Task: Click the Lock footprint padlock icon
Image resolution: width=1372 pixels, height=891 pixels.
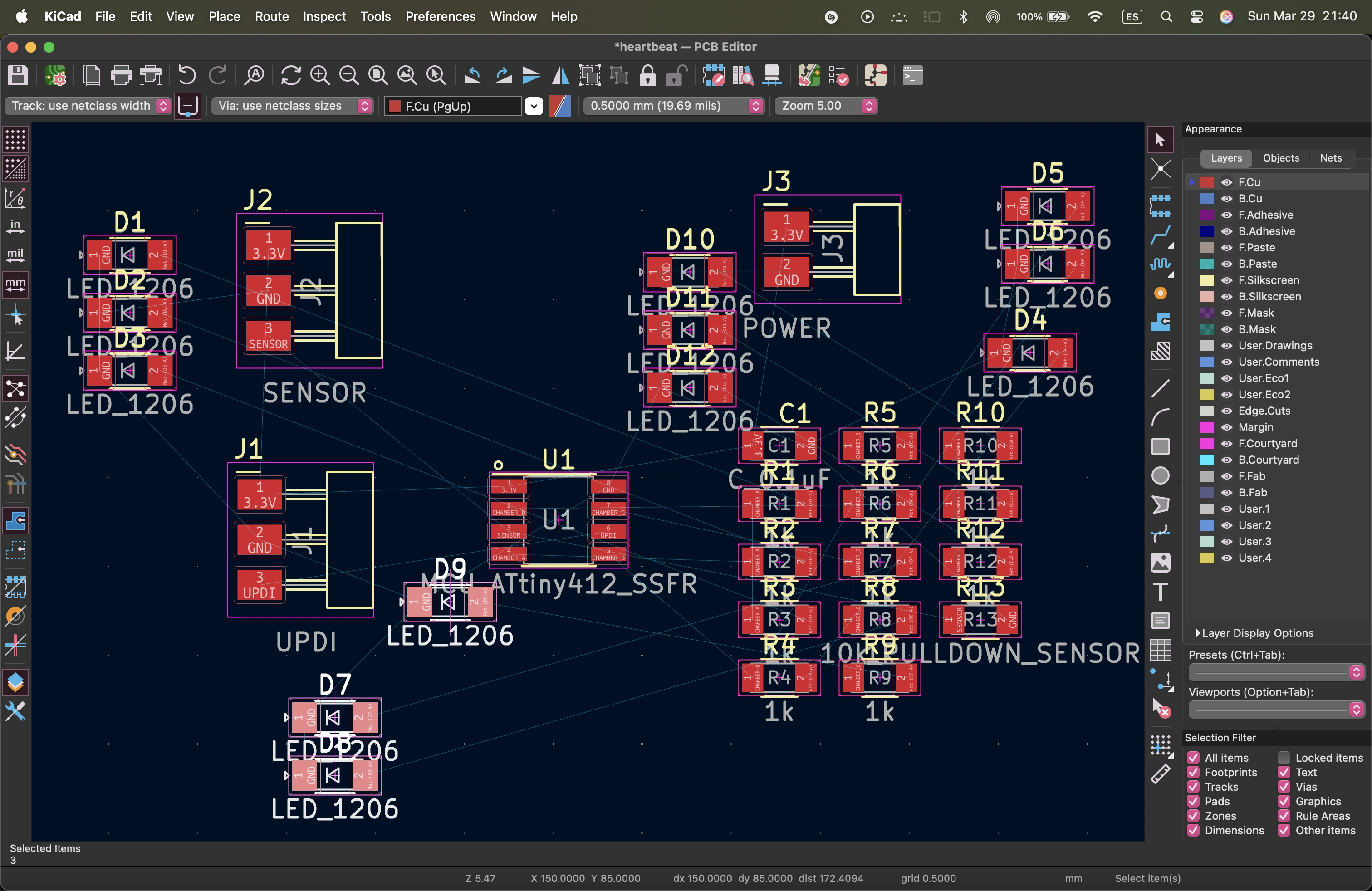Action: point(648,75)
